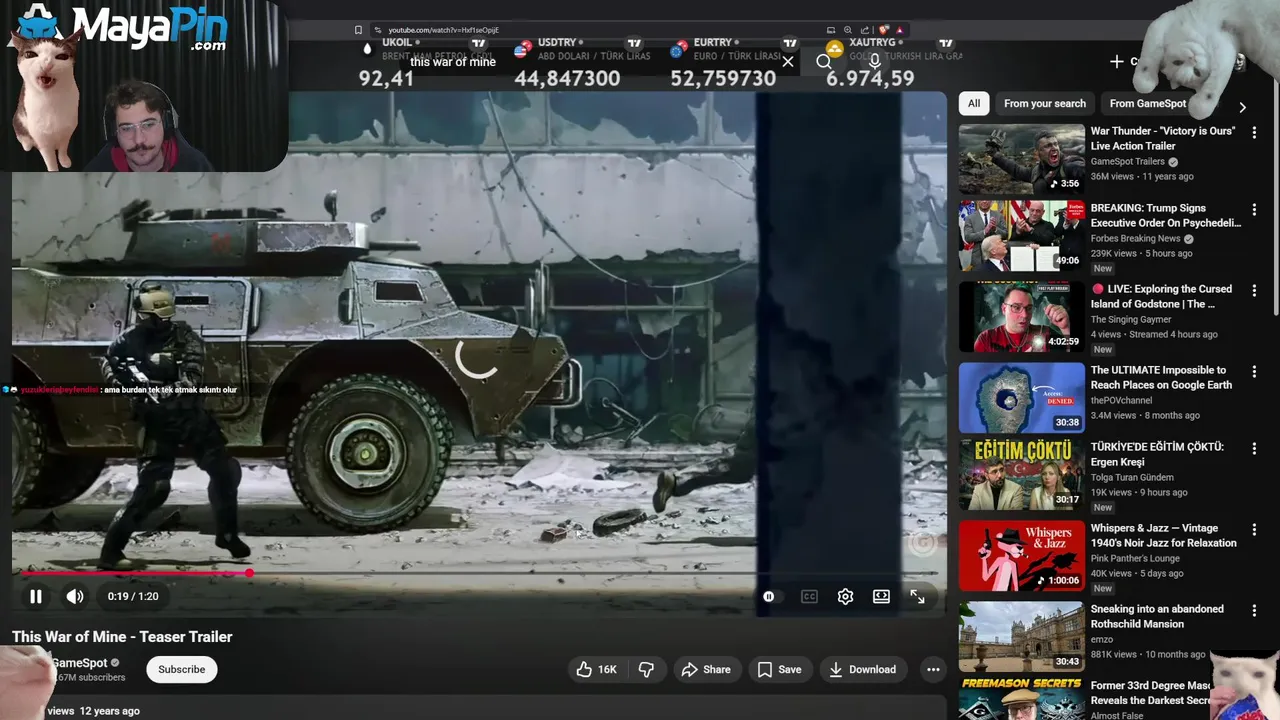The width and height of the screenshot is (1280, 720).
Task: Click thePOVchannel channel name
Action: tap(1121, 401)
